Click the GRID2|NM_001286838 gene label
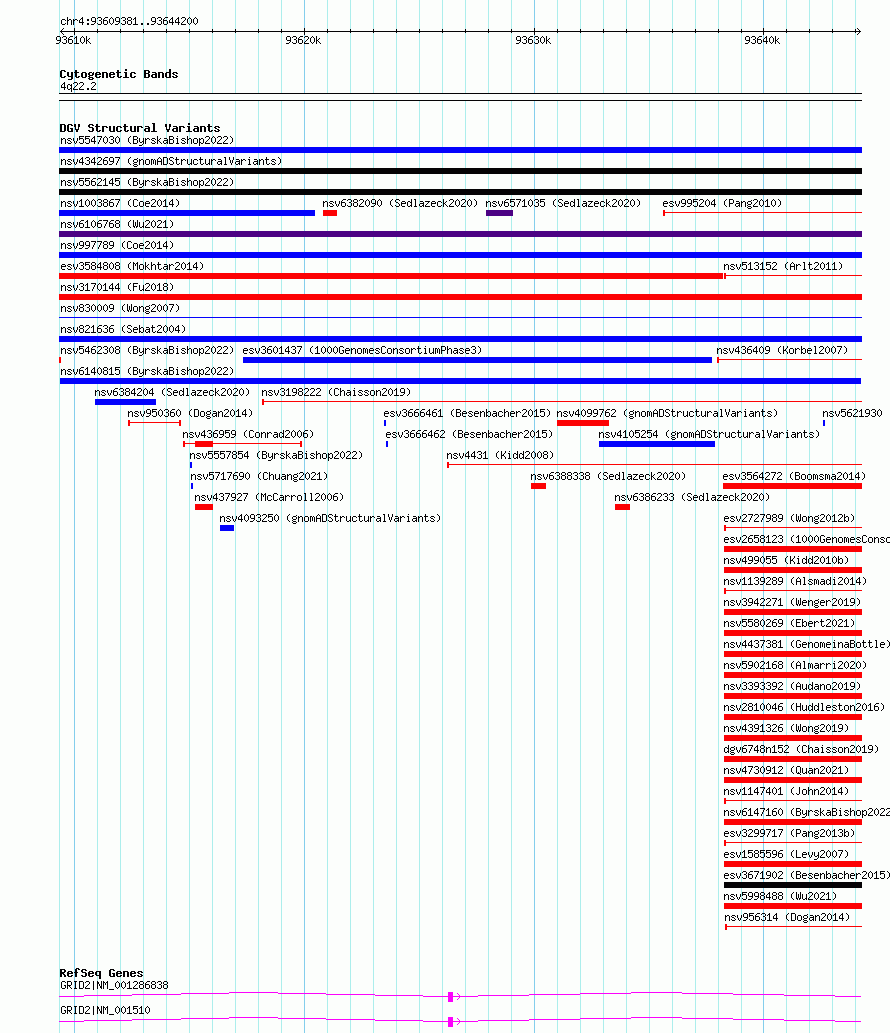Image resolution: width=890 pixels, height=1033 pixels. (x=115, y=986)
